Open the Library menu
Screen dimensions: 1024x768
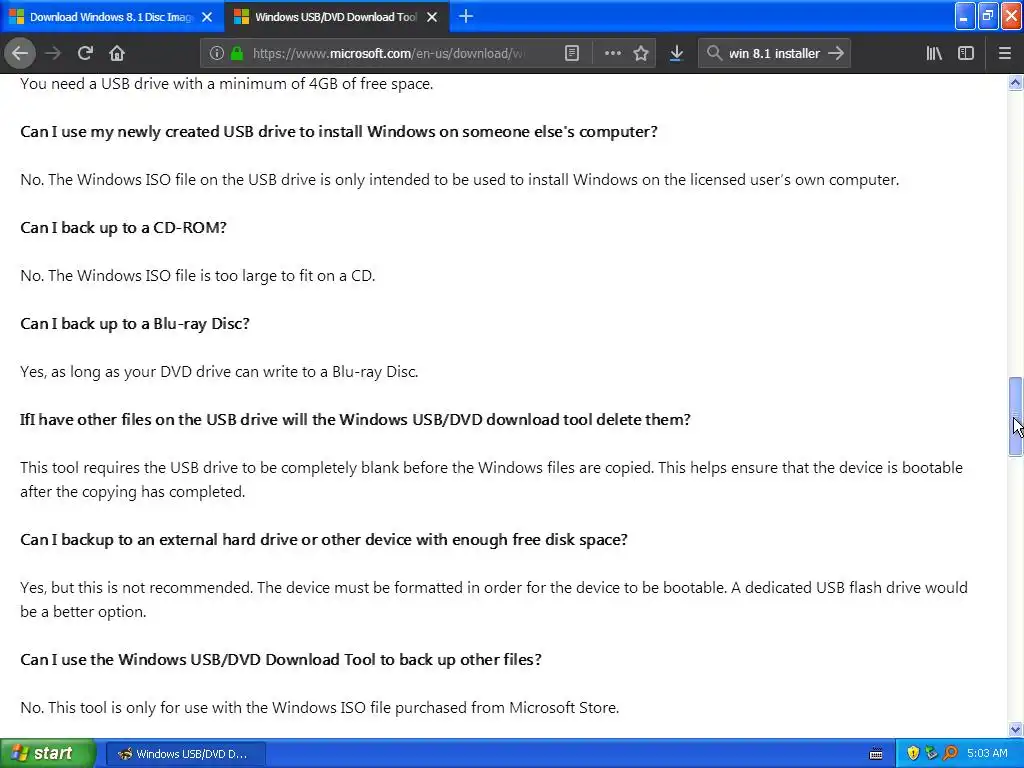click(x=934, y=53)
